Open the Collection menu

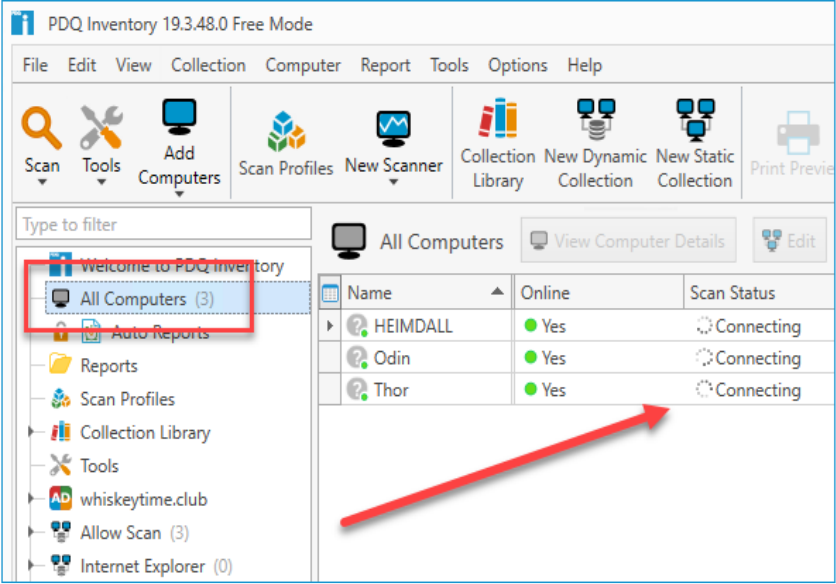tap(208, 65)
